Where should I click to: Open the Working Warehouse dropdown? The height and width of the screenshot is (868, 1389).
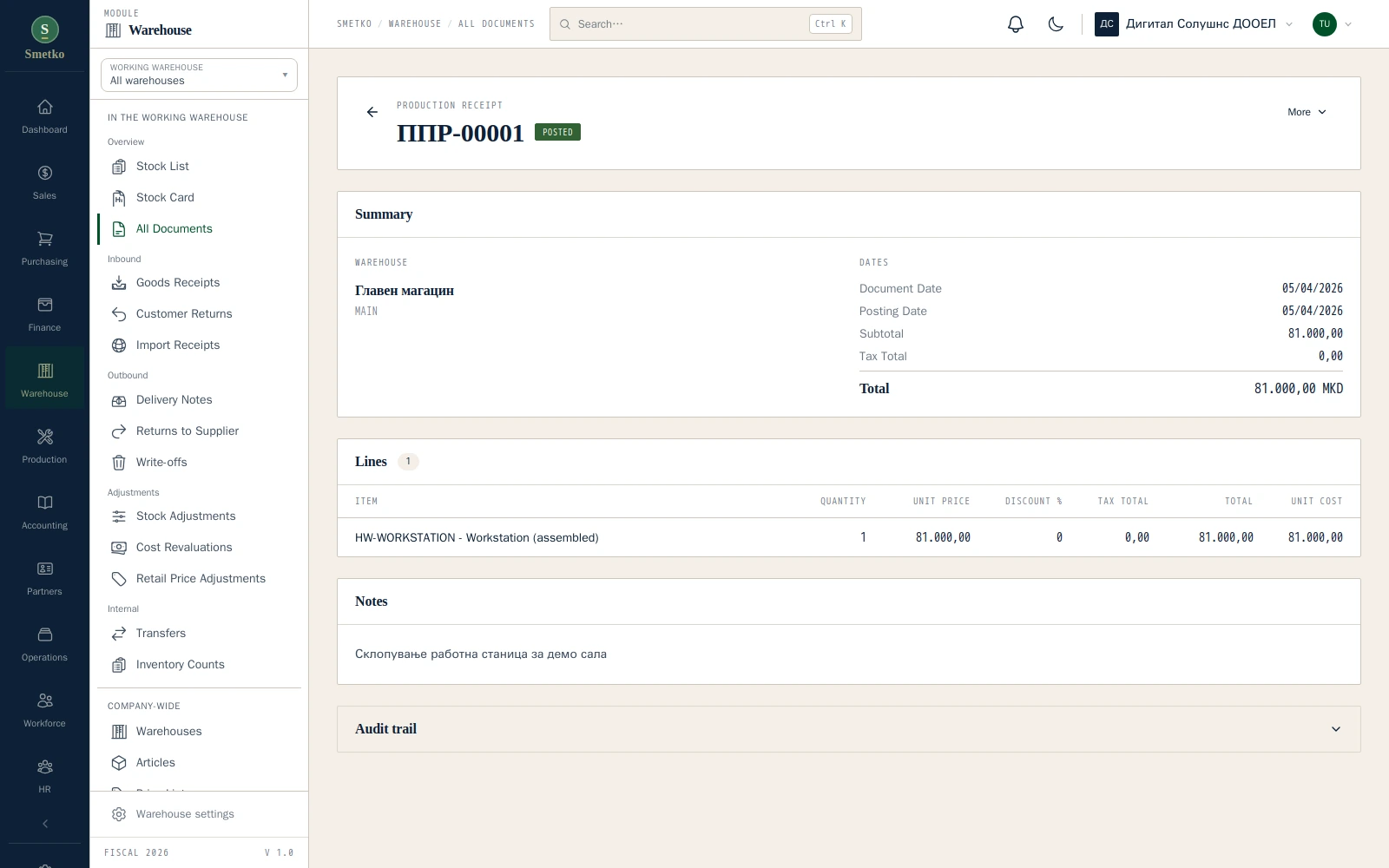pos(199,75)
